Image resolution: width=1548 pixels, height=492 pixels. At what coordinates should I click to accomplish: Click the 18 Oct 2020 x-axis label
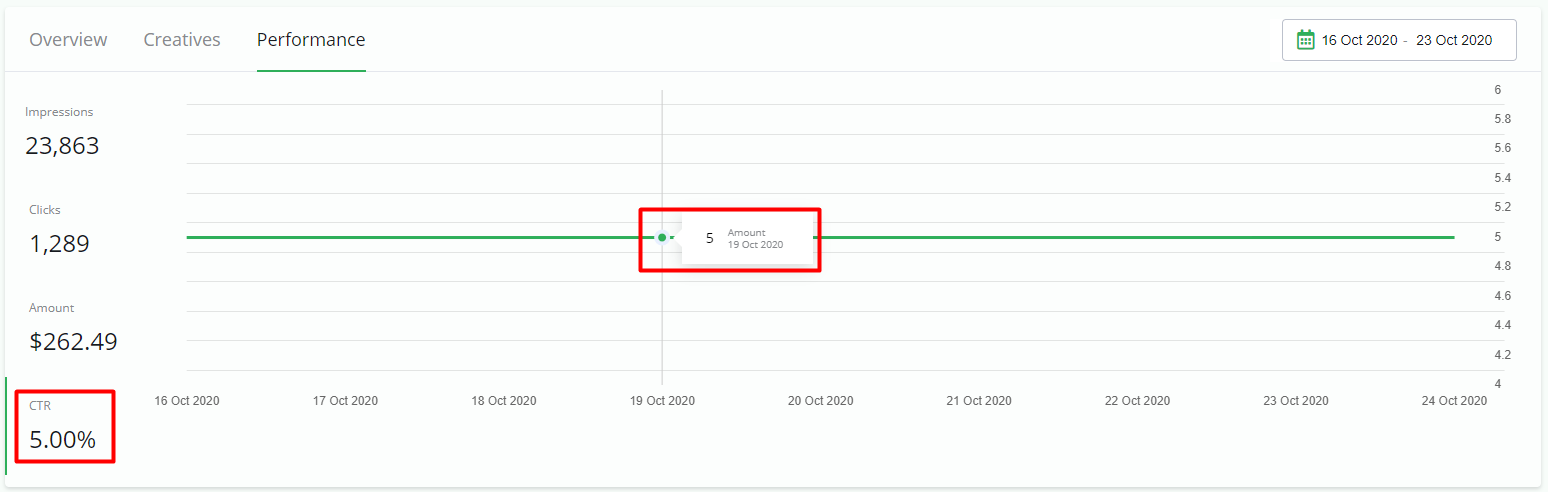point(504,401)
